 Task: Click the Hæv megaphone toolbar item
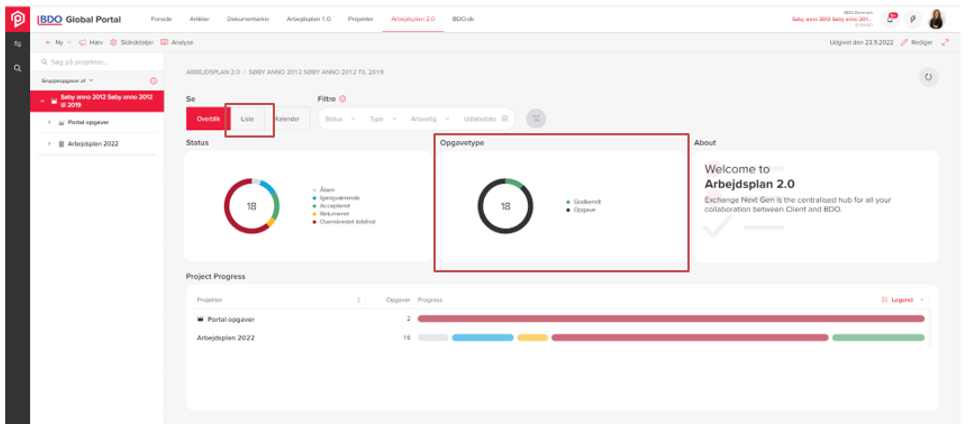(90, 43)
